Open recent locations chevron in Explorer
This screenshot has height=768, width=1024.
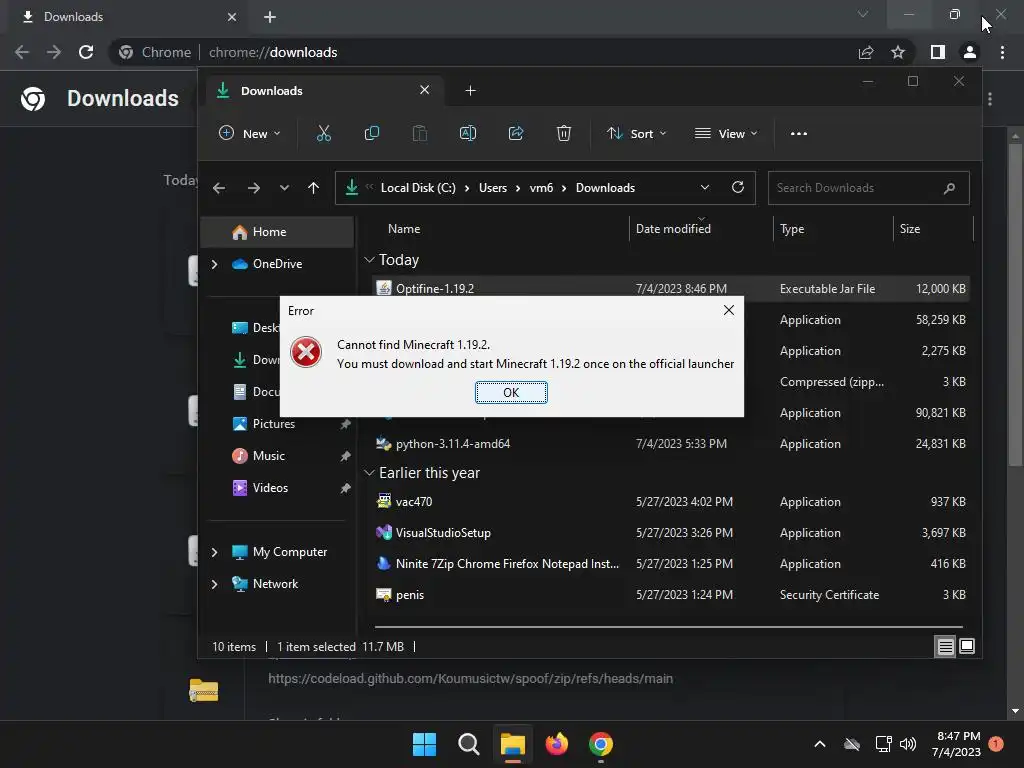[284, 188]
